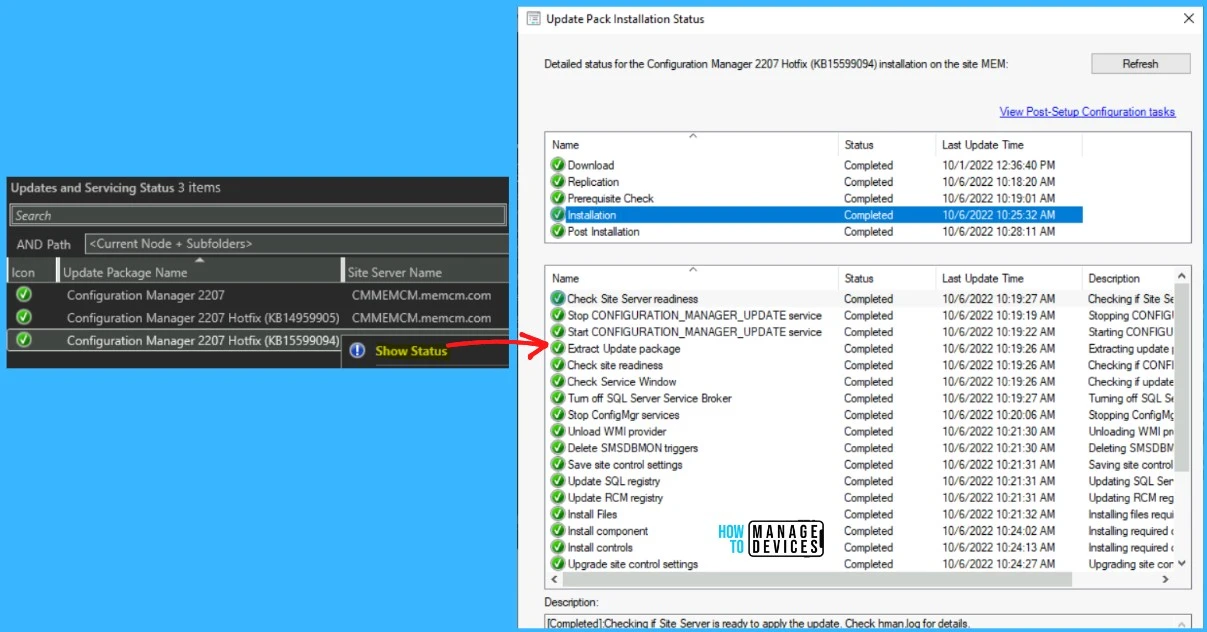Select Configuration Manager 2207 package name
This screenshot has width=1207, height=632.
[146, 295]
